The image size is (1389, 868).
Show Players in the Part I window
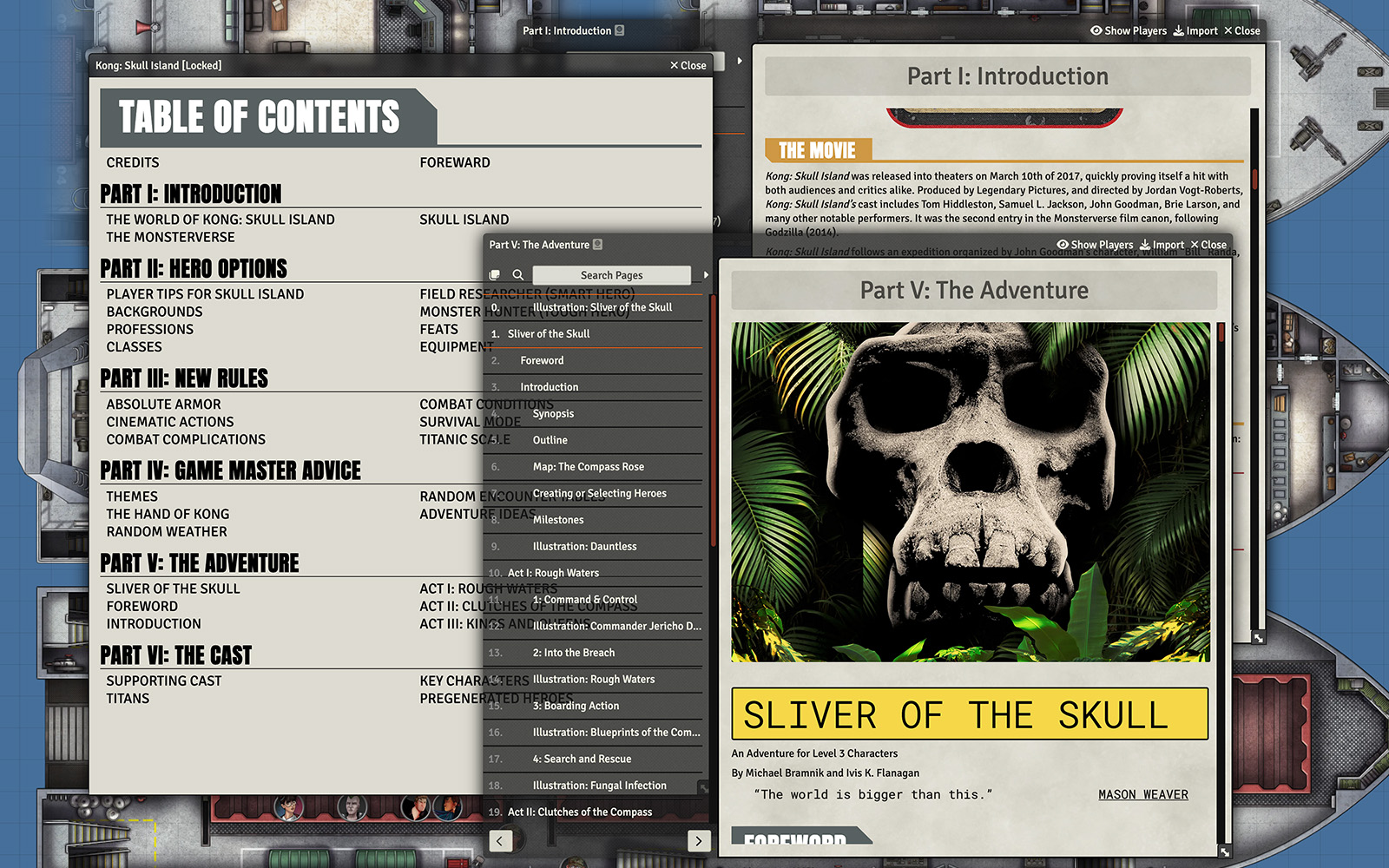(1129, 30)
